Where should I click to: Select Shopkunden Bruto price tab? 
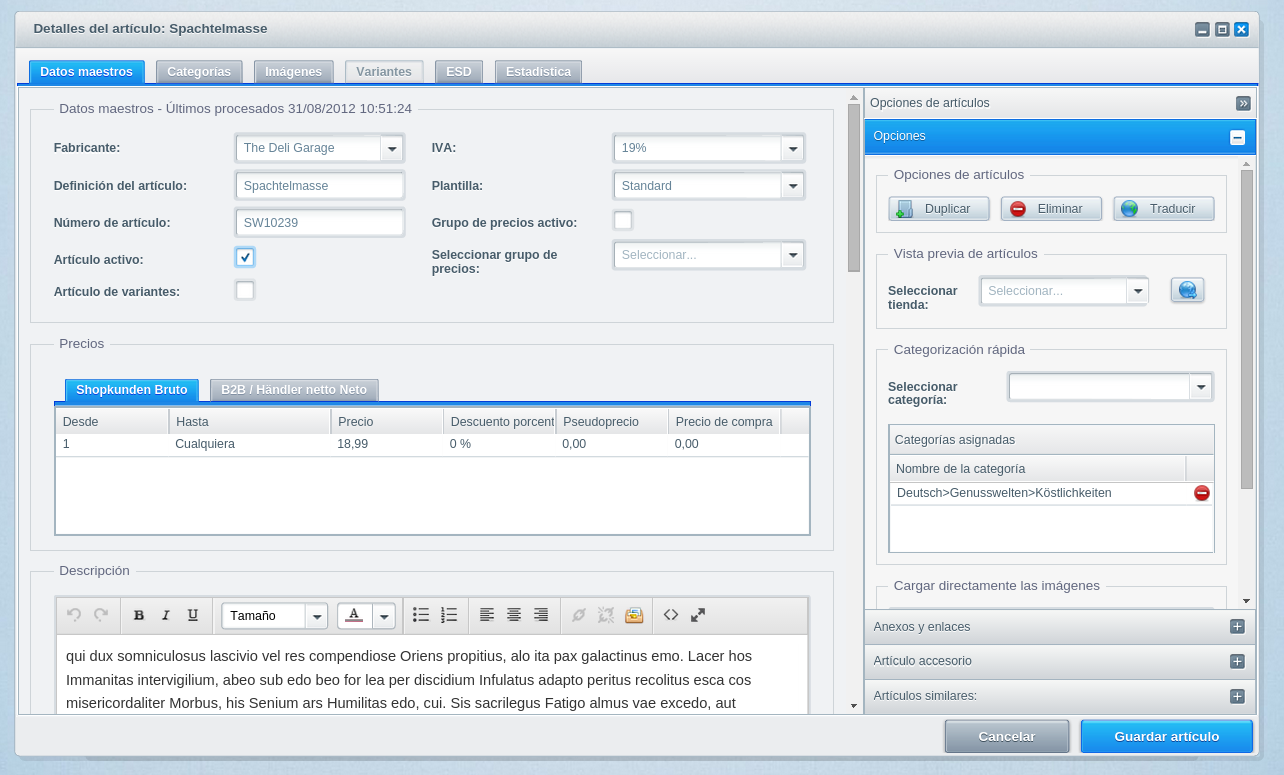click(x=132, y=390)
